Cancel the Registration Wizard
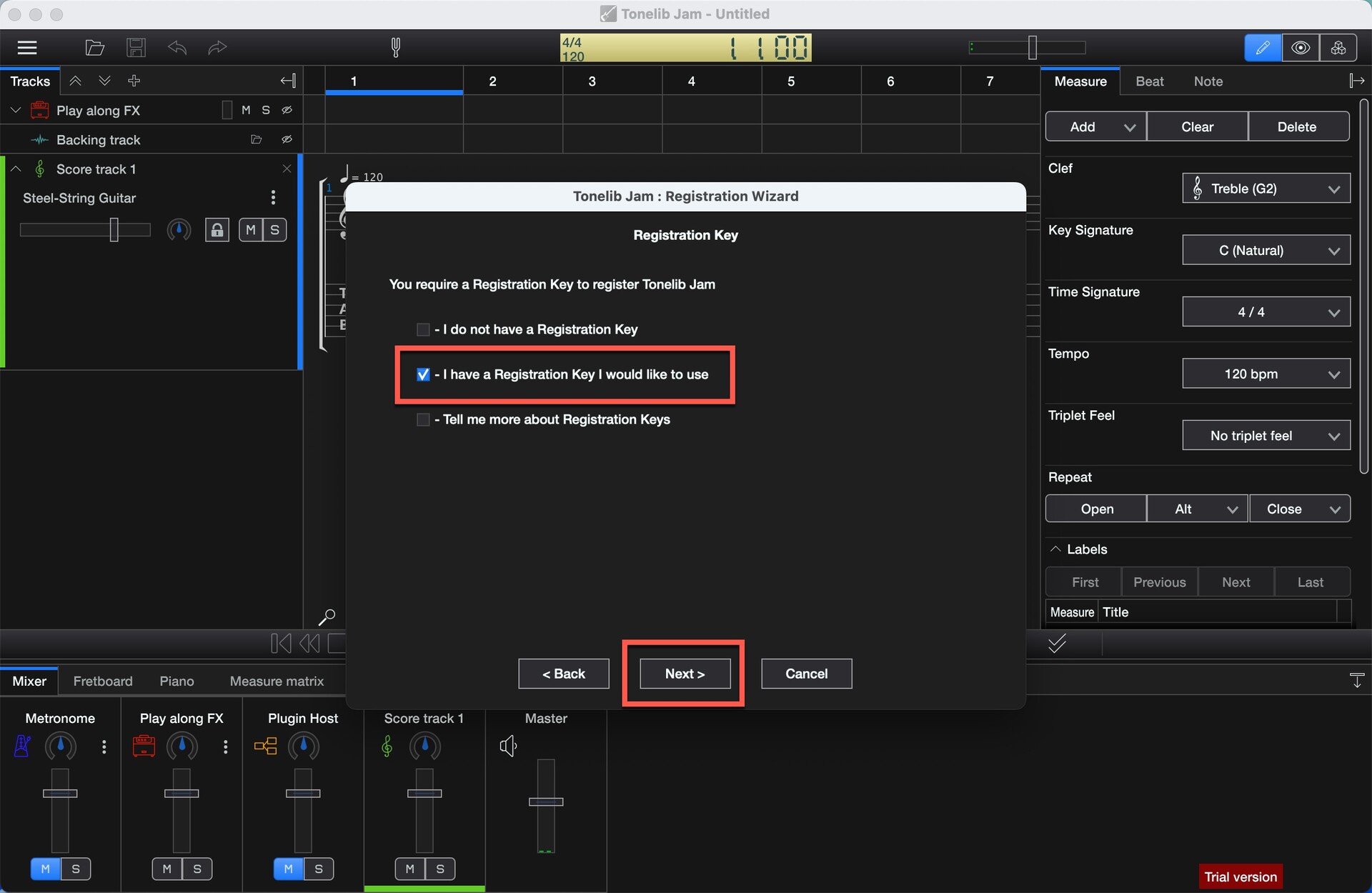The height and width of the screenshot is (893, 1372). [x=807, y=674]
